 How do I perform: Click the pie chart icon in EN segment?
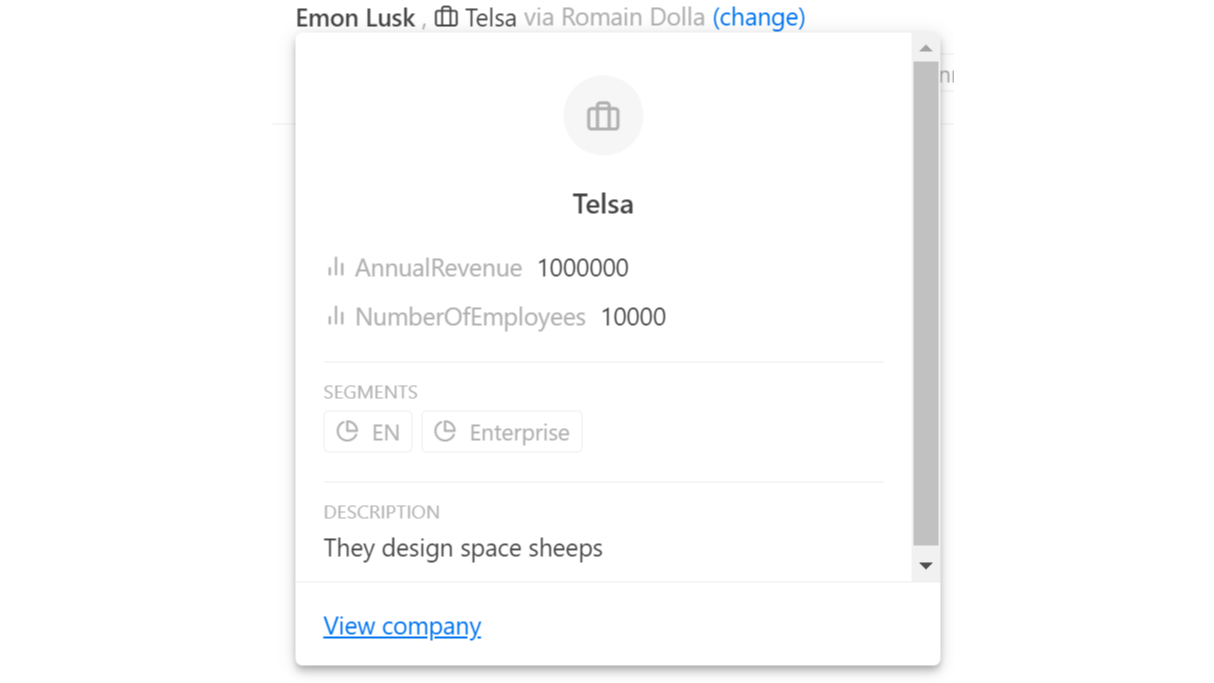347,432
